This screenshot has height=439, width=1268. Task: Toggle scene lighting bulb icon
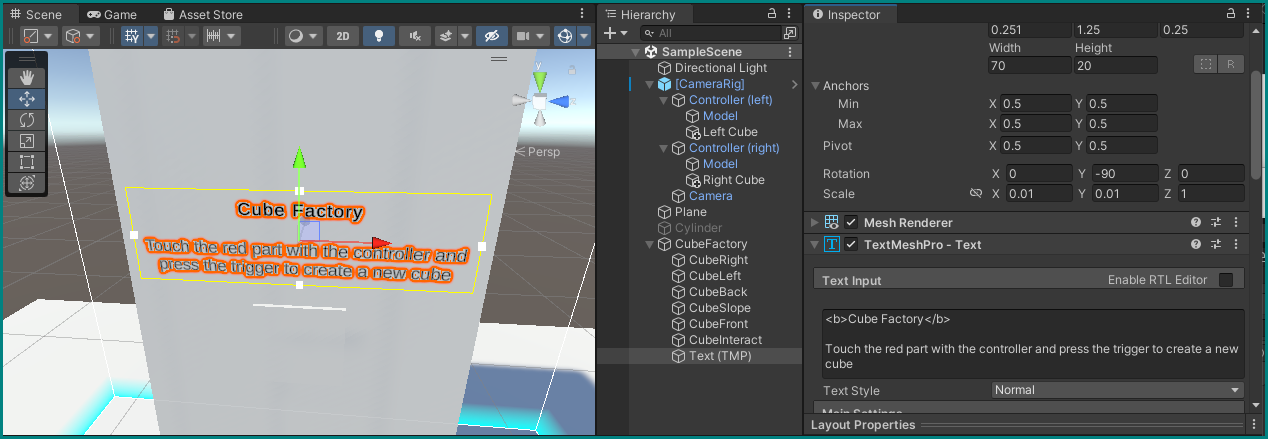(x=378, y=36)
